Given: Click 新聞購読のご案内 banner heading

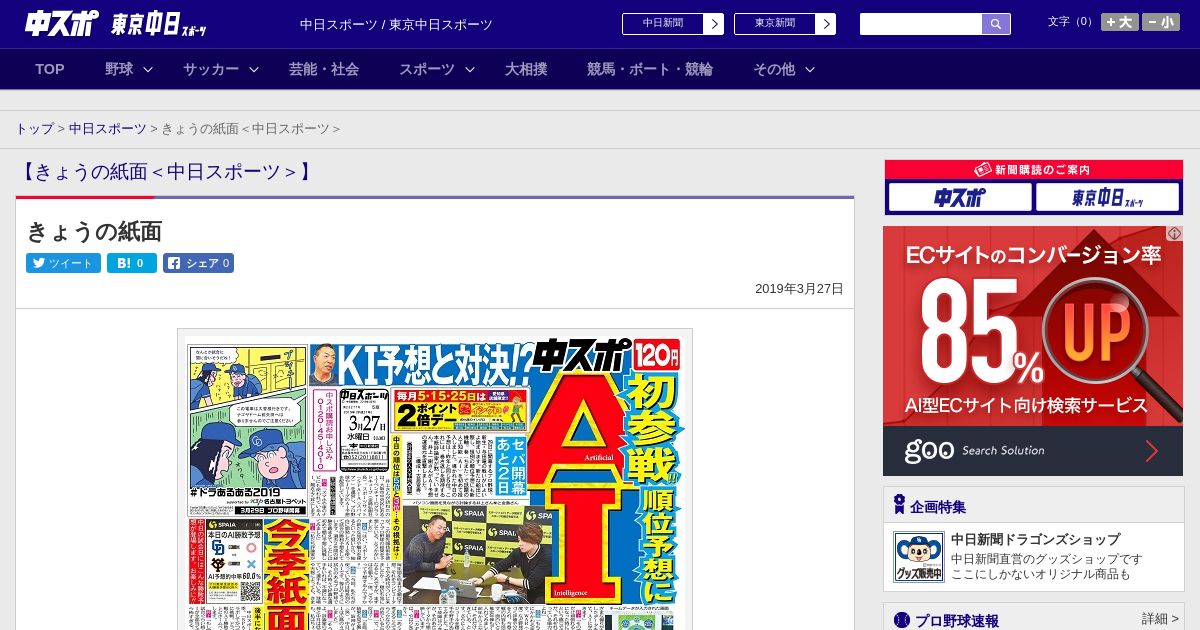Looking at the screenshot, I should 1033,170.
